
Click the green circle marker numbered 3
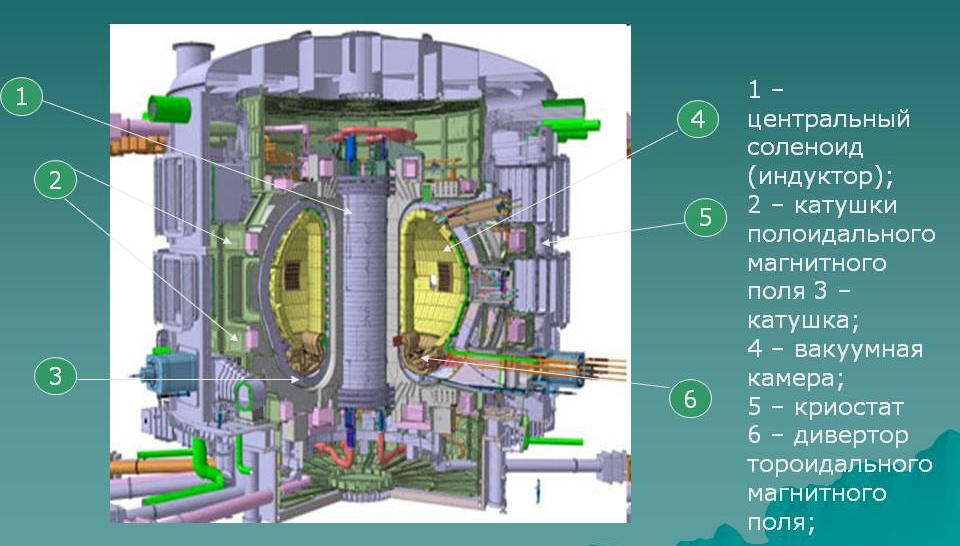point(57,377)
